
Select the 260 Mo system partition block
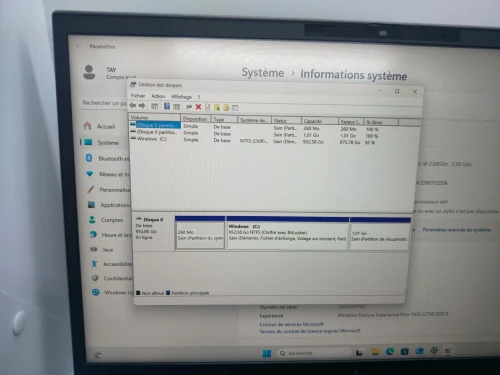[x=200, y=232]
